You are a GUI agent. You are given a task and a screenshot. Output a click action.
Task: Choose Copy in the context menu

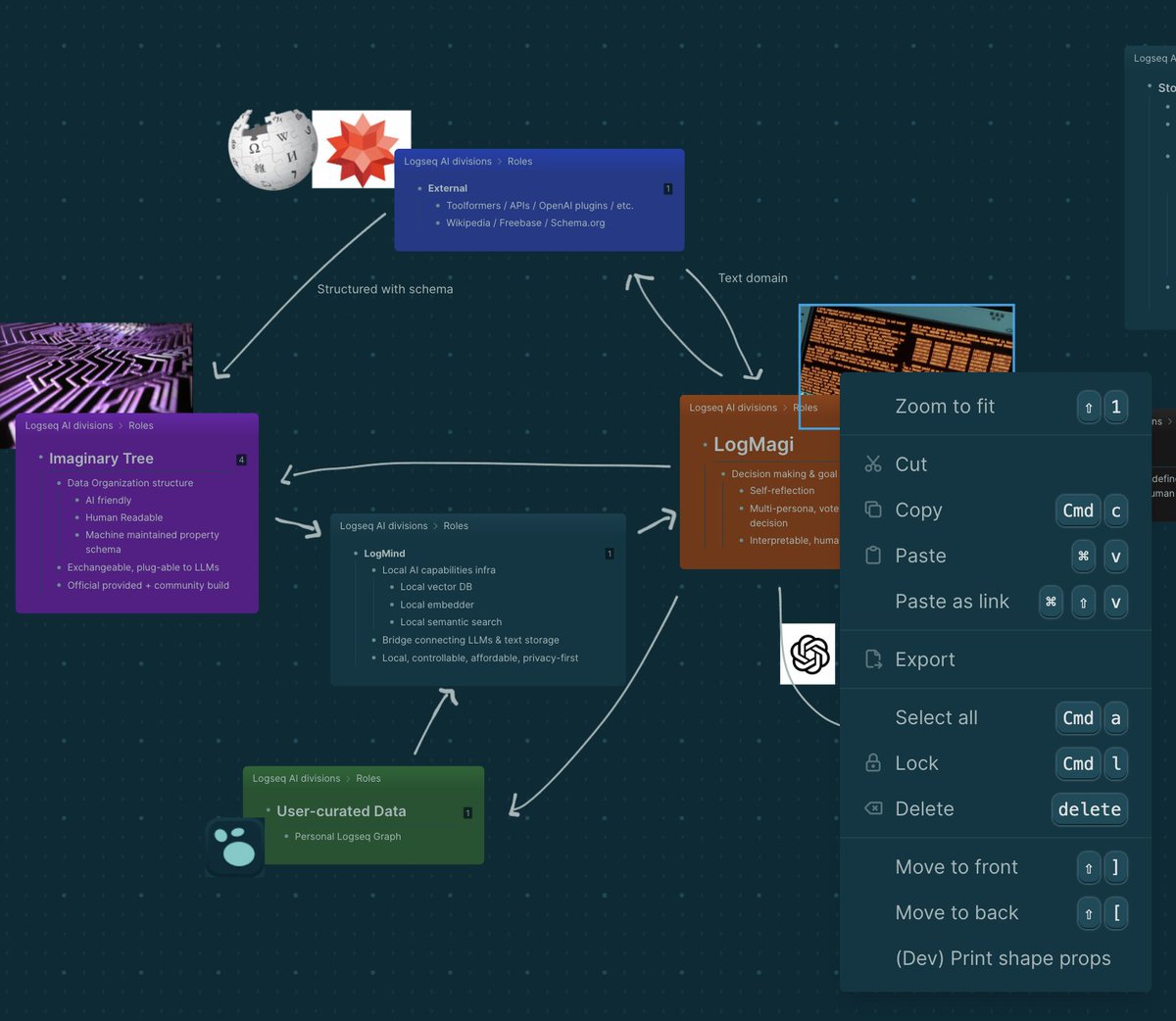tap(996, 510)
